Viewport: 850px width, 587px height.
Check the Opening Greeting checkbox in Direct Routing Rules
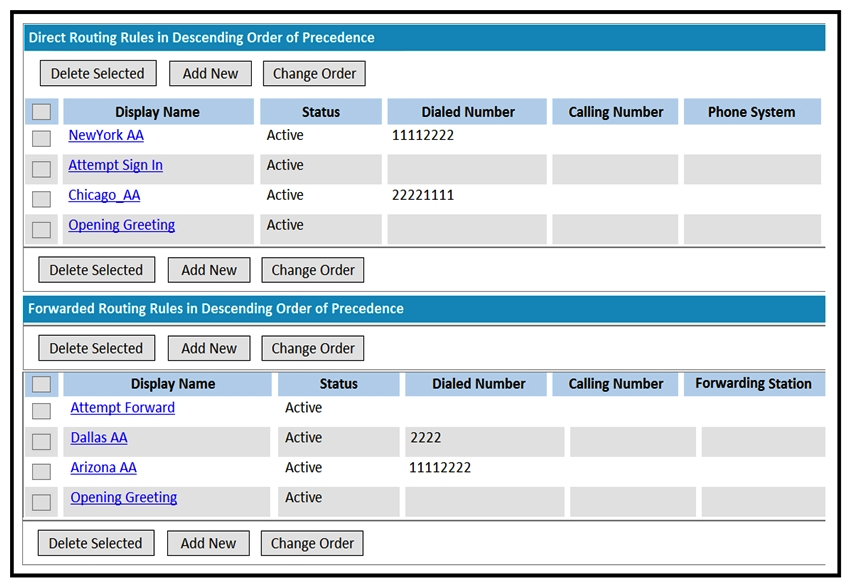coord(41,229)
